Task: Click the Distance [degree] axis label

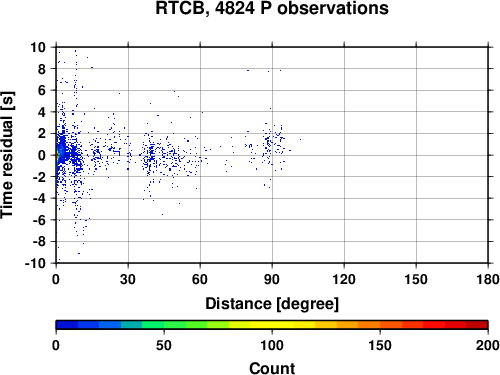Action: (x=272, y=304)
